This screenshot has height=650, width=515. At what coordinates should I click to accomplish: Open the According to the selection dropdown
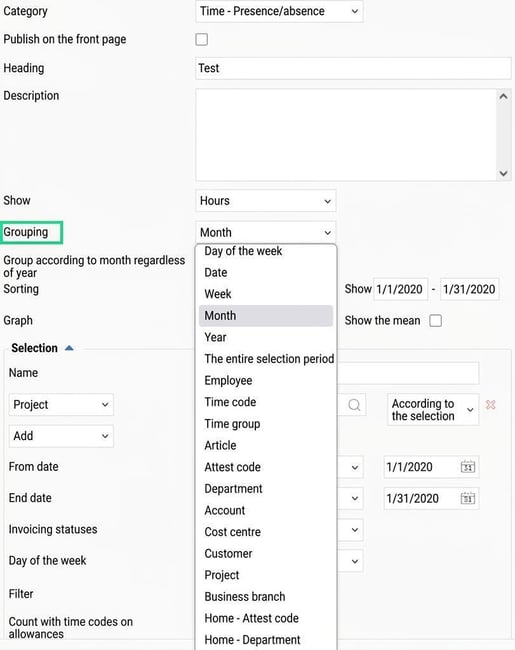[x=433, y=410]
